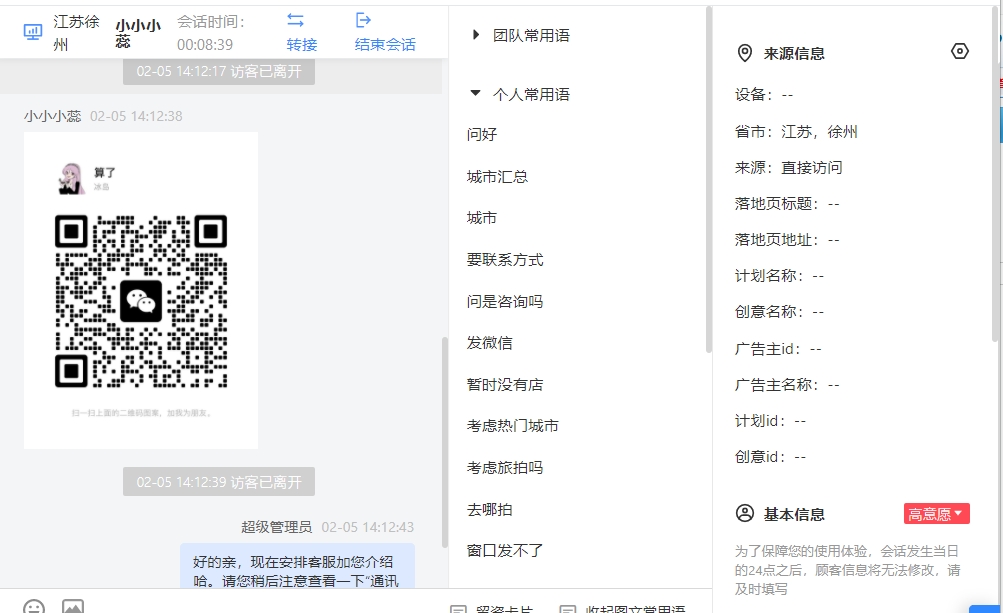Click the 转接 transfer button label

(x=302, y=45)
